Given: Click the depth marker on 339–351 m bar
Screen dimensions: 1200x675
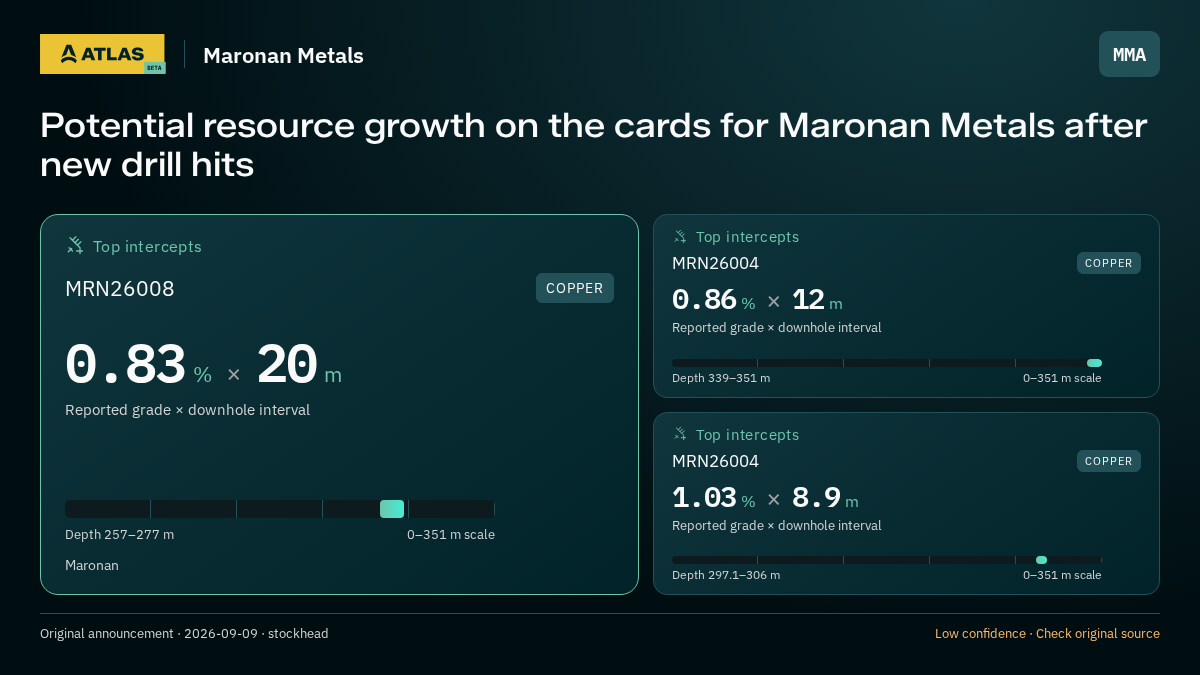Looking at the screenshot, I should [x=1094, y=363].
